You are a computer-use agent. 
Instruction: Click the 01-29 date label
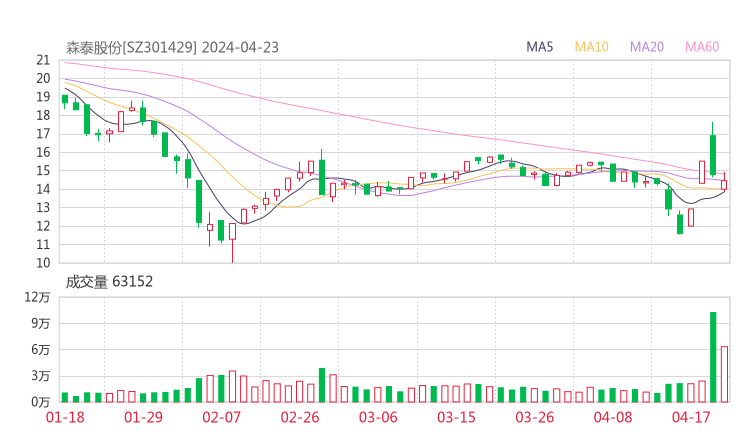[143, 417]
